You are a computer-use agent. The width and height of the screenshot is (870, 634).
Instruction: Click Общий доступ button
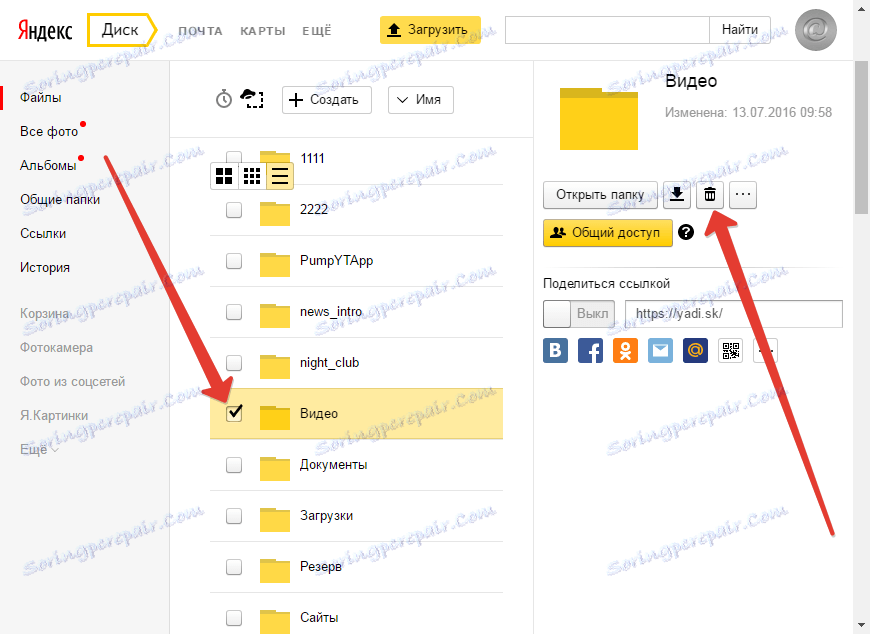point(608,233)
